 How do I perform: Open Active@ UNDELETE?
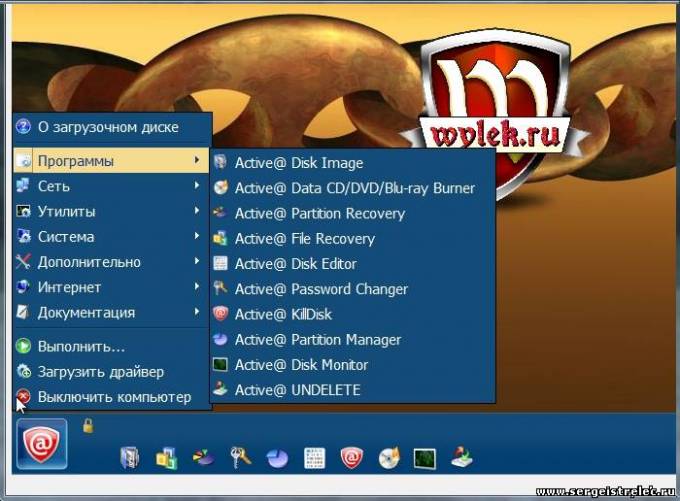coord(353,390)
